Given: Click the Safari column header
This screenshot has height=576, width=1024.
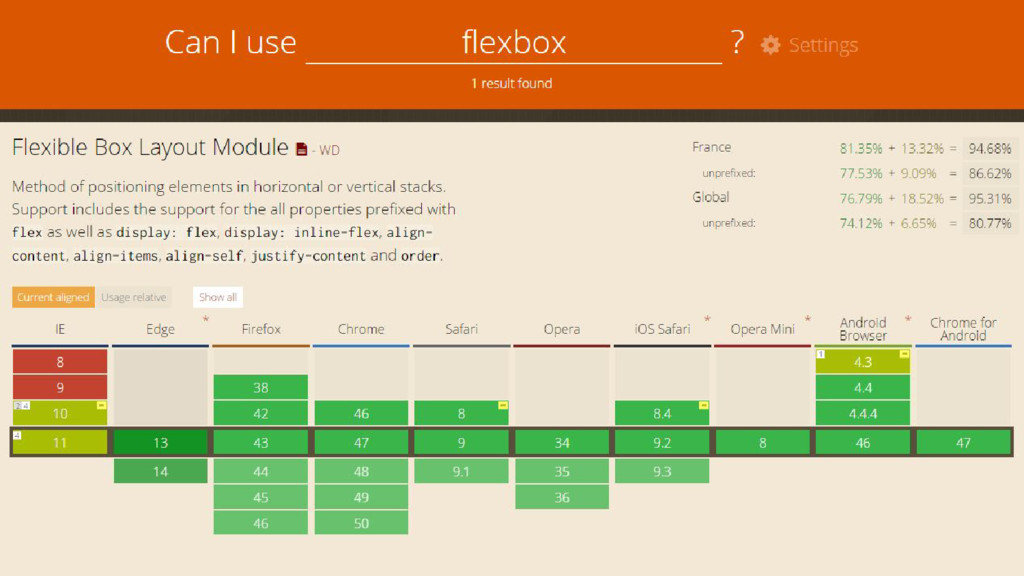Looking at the screenshot, I should coord(461,329).
